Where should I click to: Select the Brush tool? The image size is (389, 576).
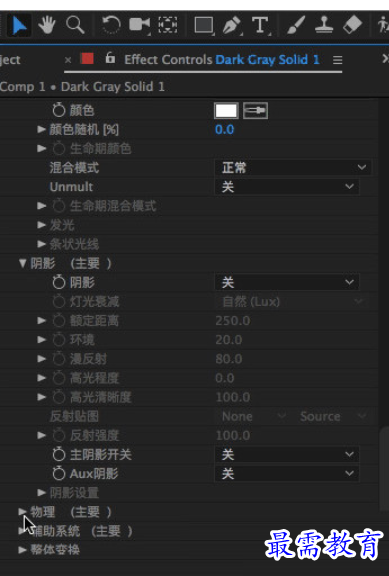(x=296, y=25)
